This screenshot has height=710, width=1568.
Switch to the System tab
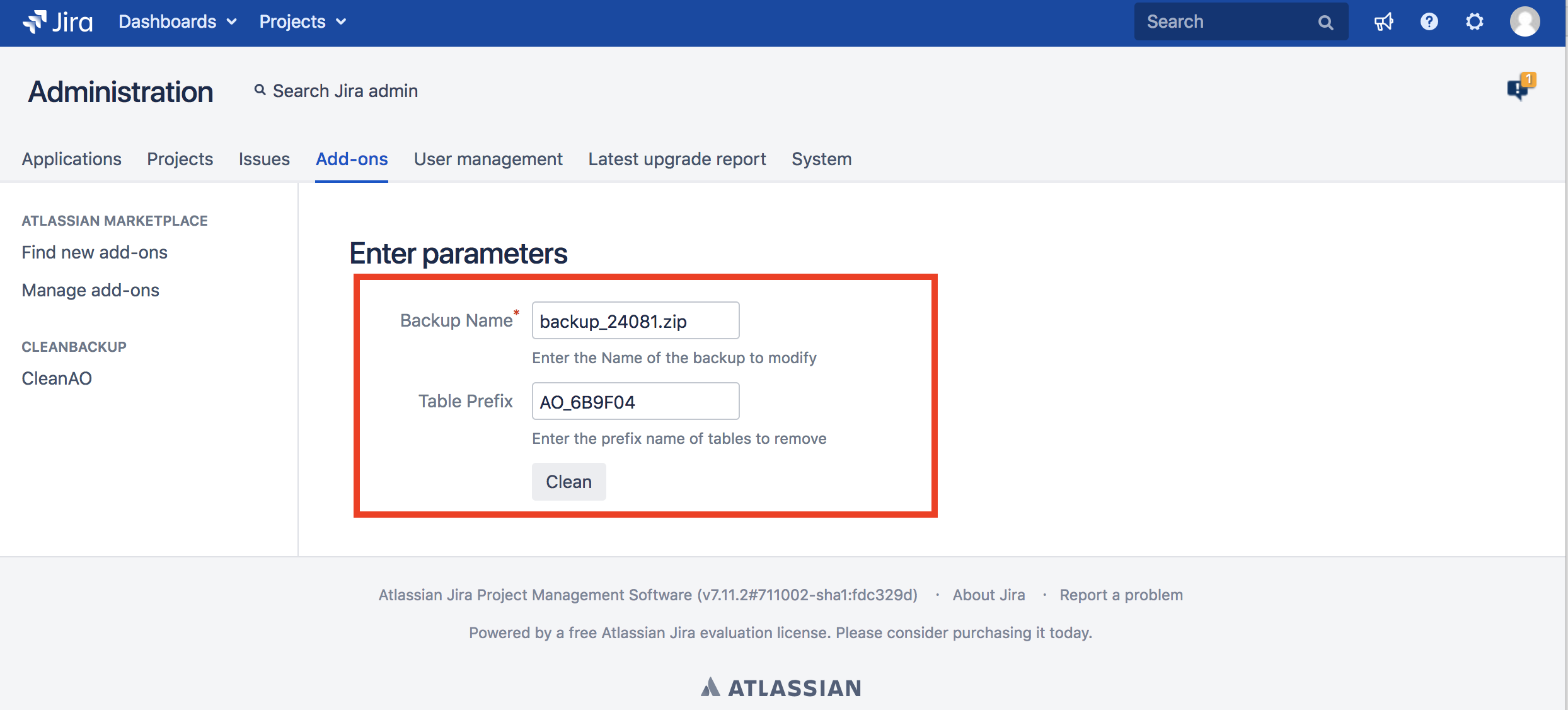pos(821,159)
